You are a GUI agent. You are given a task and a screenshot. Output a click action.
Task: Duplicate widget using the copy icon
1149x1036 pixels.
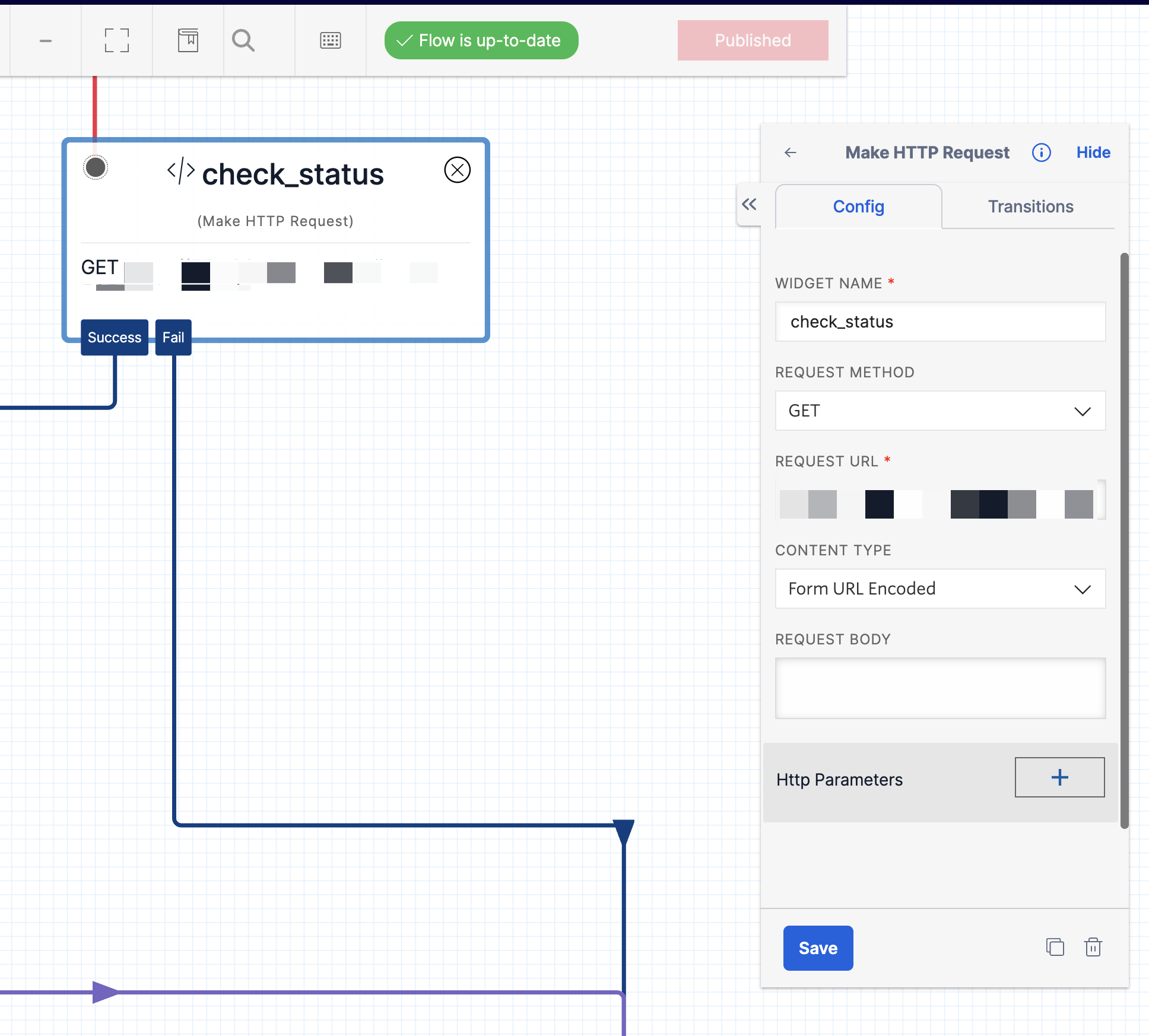pyautogui.click(x=1055, y=947)
